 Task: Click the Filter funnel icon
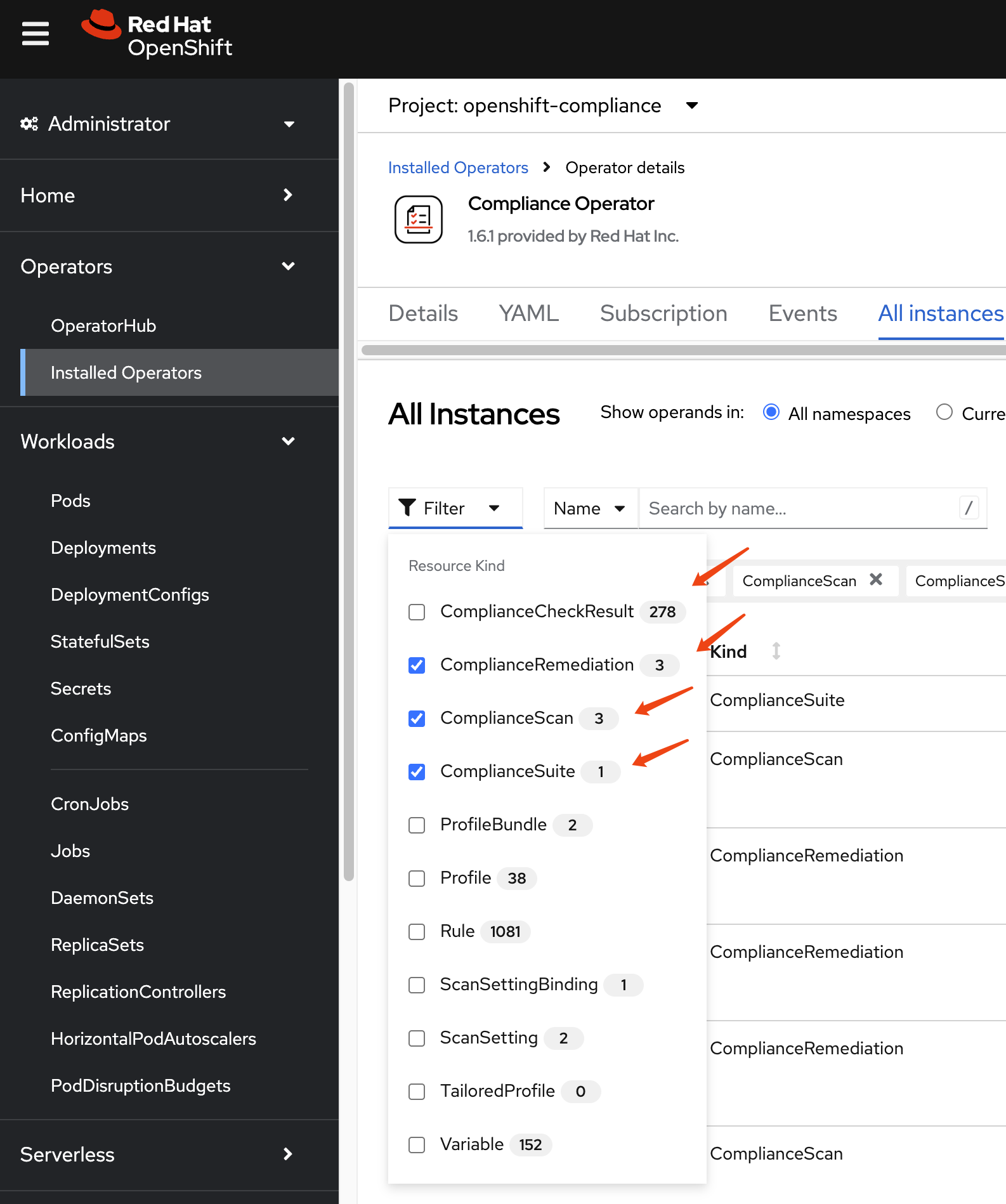(x=407, y=508)
